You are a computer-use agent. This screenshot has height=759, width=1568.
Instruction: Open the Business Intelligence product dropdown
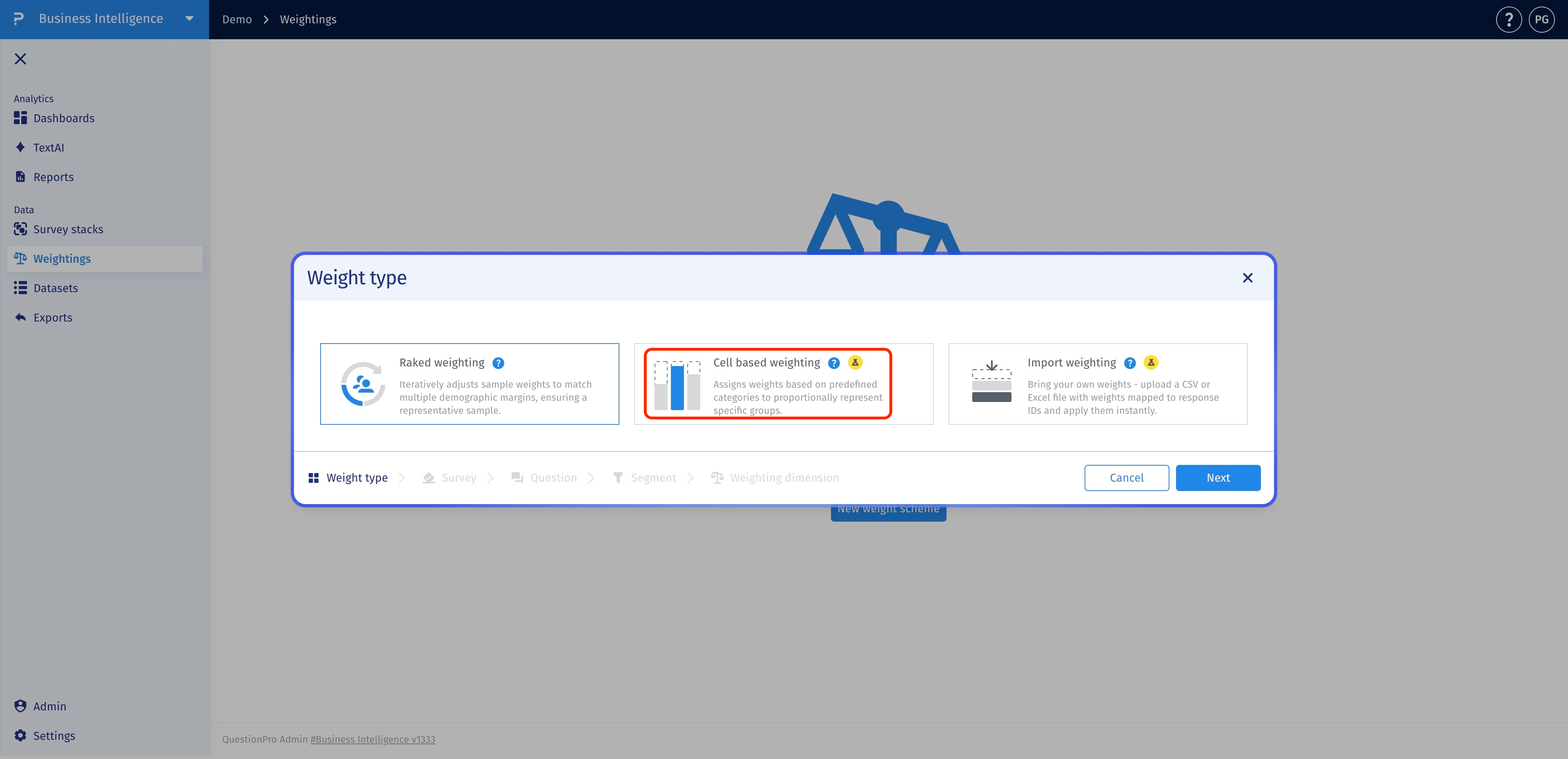189,19
